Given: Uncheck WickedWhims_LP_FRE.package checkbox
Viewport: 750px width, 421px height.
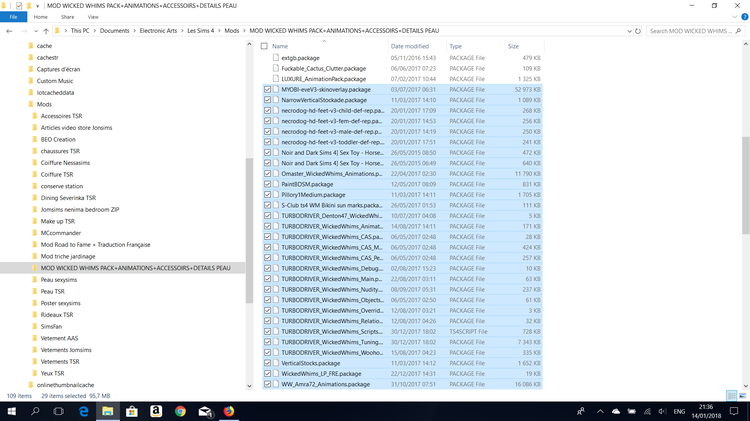Looking at the screenshot, I should [x=267, y=374].
